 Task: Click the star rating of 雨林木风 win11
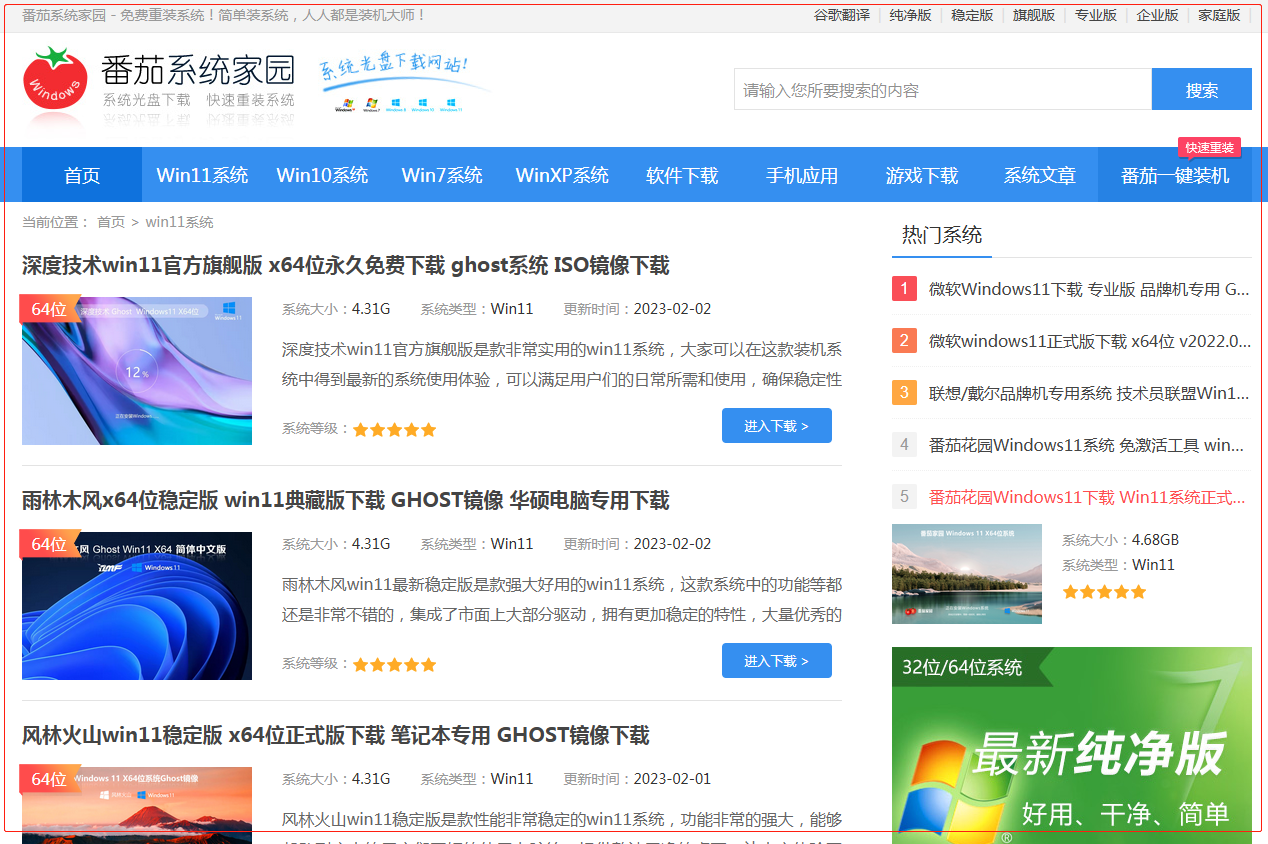pos(394,665)
